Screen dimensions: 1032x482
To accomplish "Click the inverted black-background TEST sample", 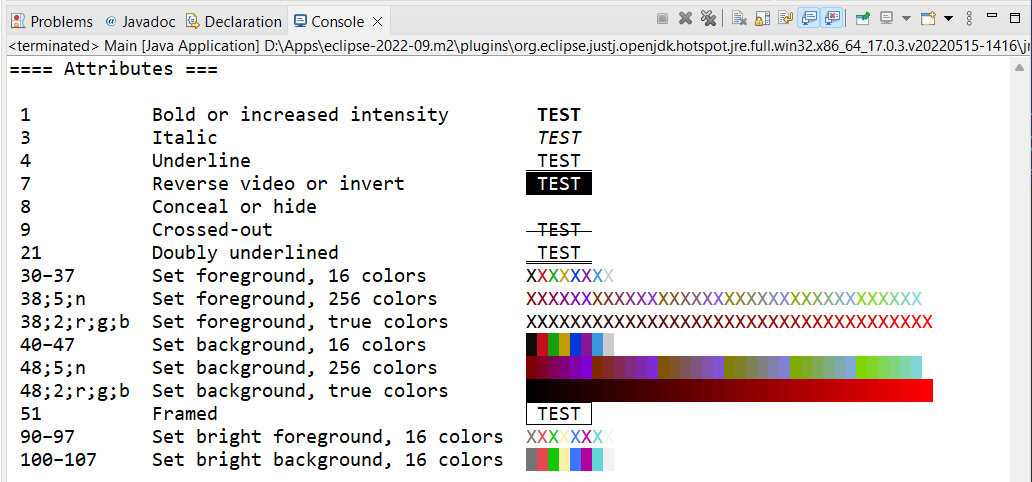I will (559, 184).
